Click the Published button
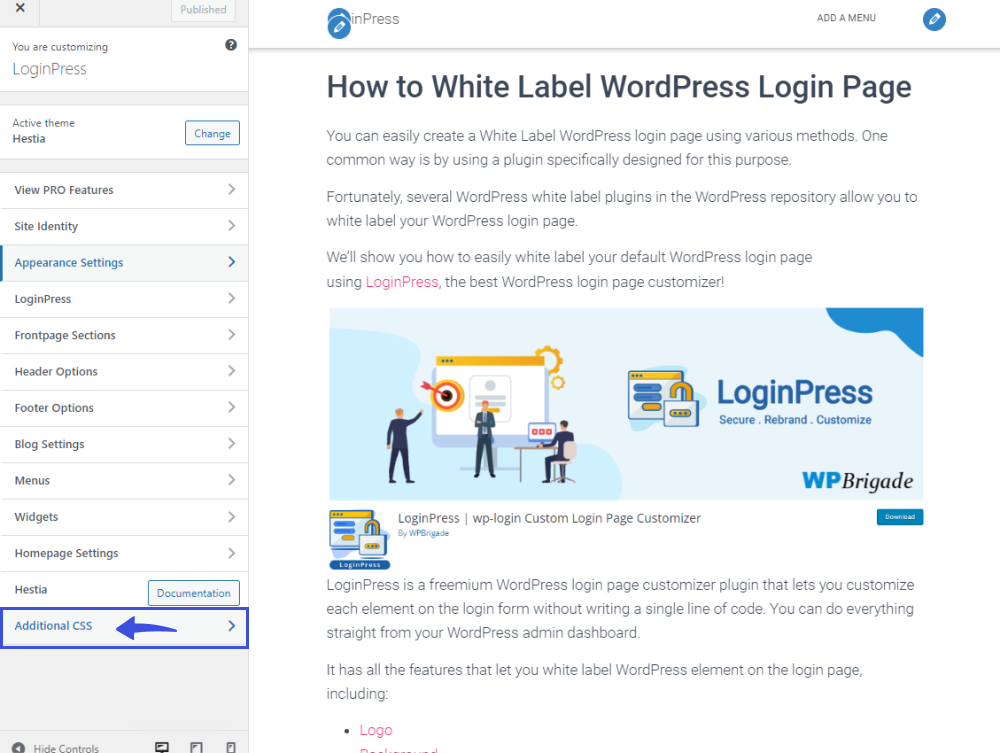Image resolution: width=1000 pixels, height=753 pixels. click(x=203, y=10)
